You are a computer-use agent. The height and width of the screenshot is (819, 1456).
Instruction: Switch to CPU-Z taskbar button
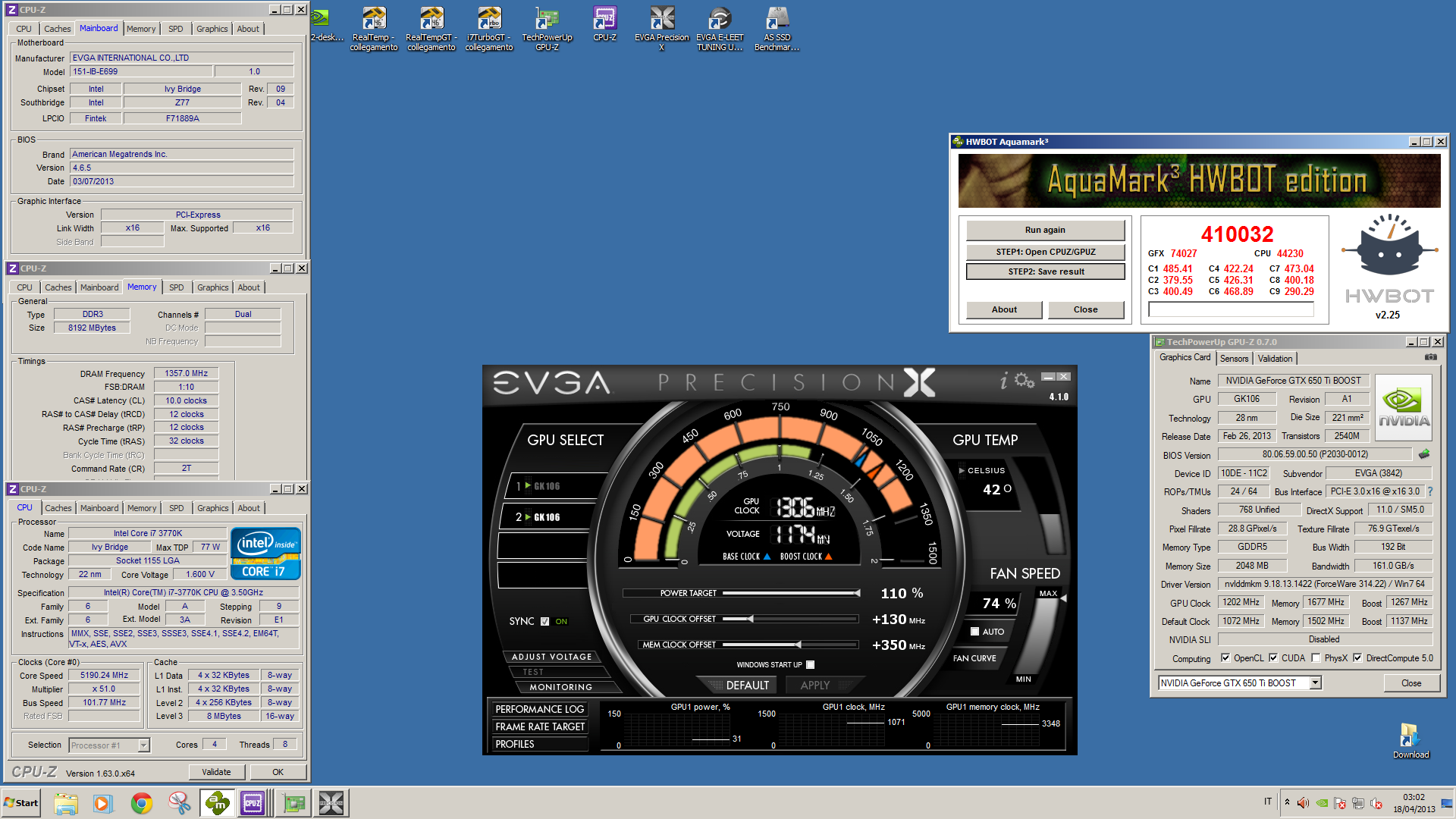254,803
